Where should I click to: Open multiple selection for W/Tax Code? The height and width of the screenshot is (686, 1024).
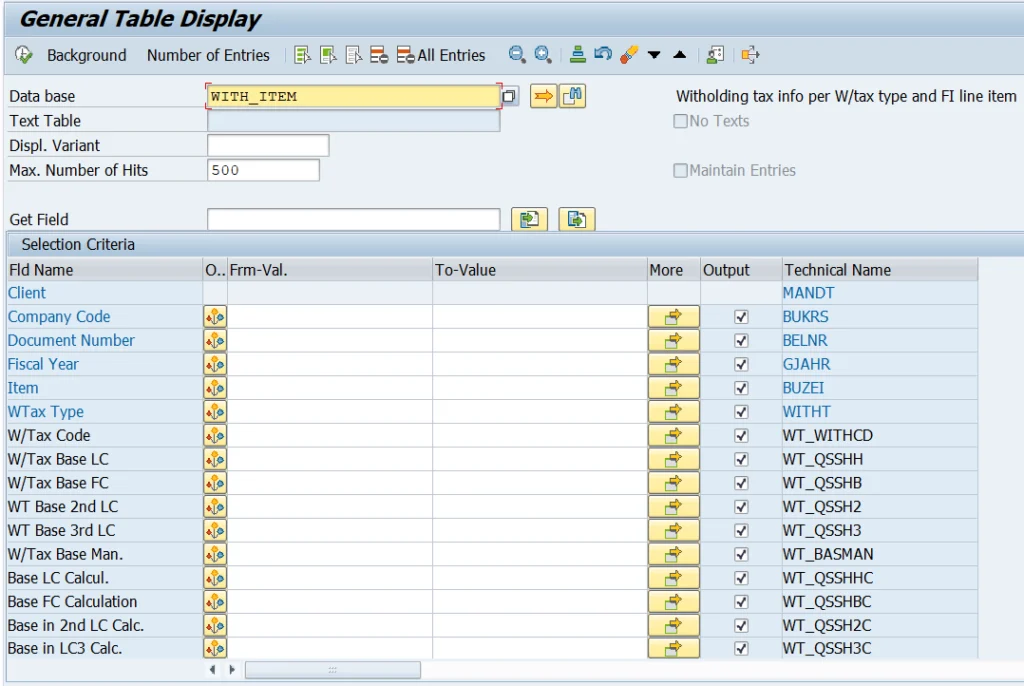(x=673, y=436)
